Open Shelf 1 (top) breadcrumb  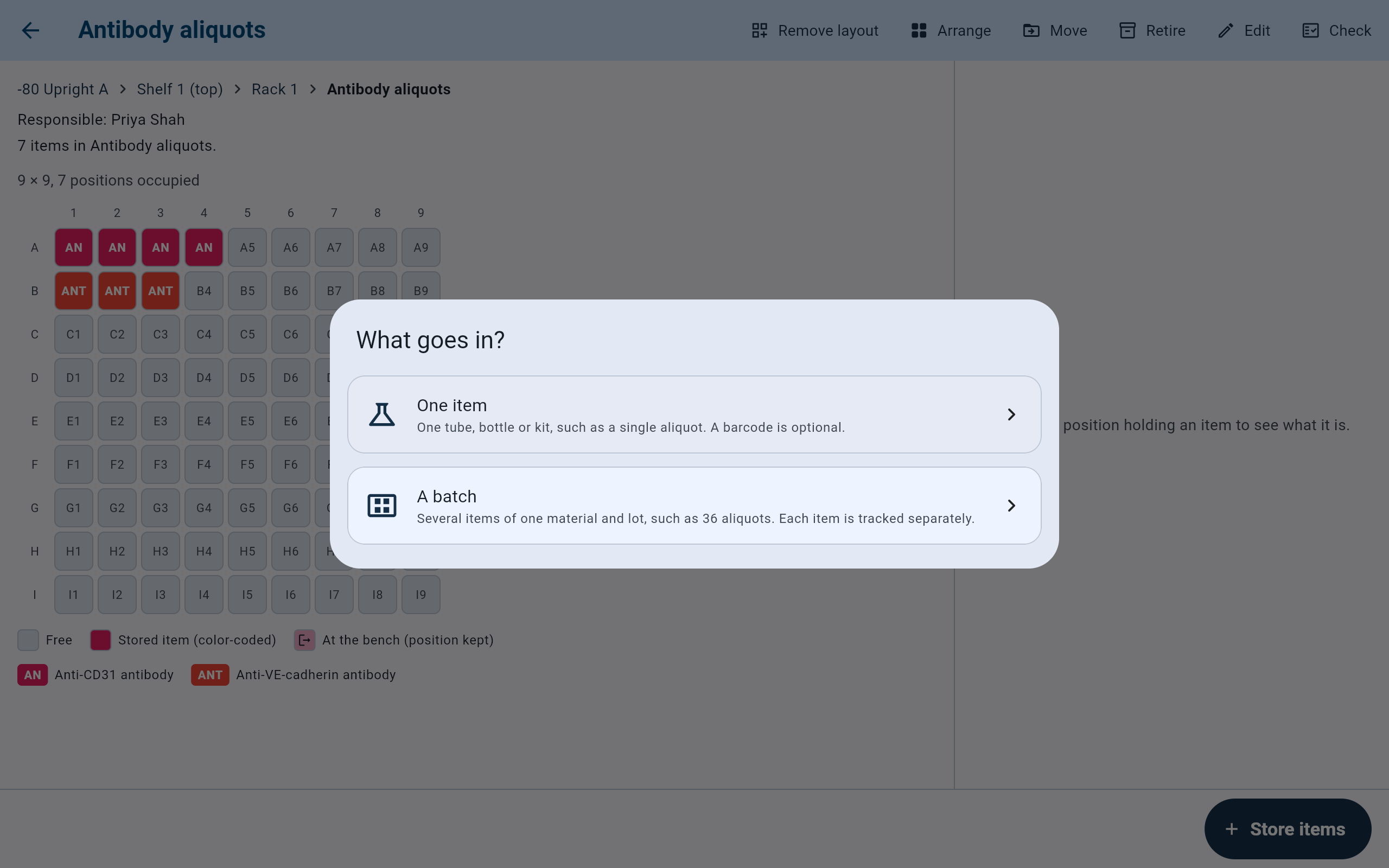point(180,90)
